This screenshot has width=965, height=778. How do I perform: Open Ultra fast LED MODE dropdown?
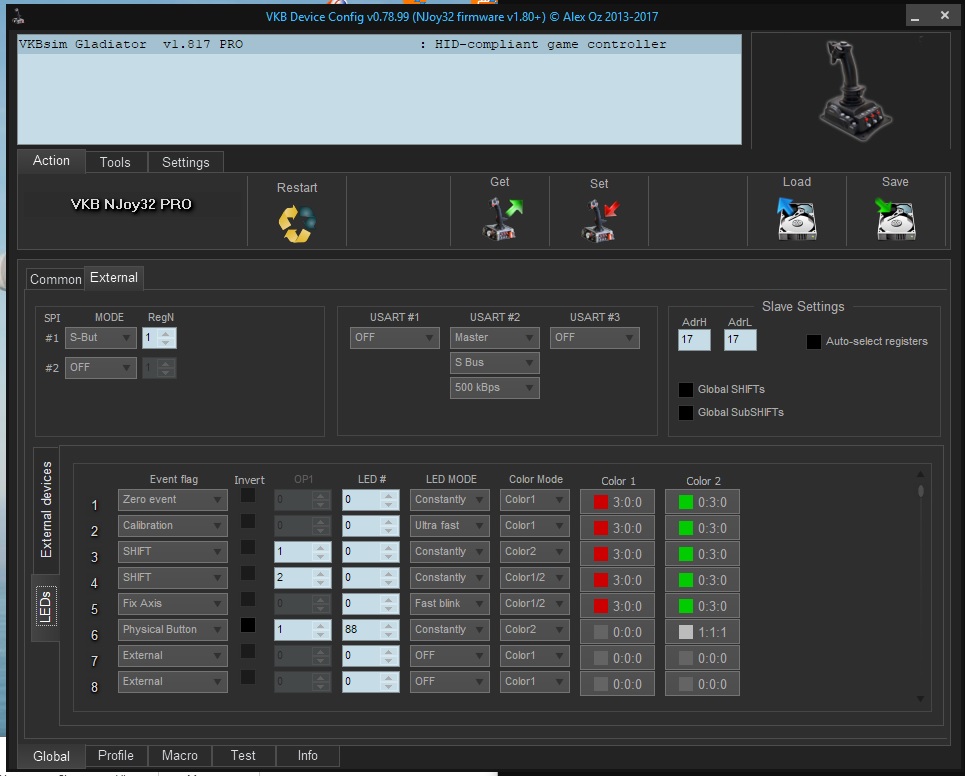click(x=449, y=526)
